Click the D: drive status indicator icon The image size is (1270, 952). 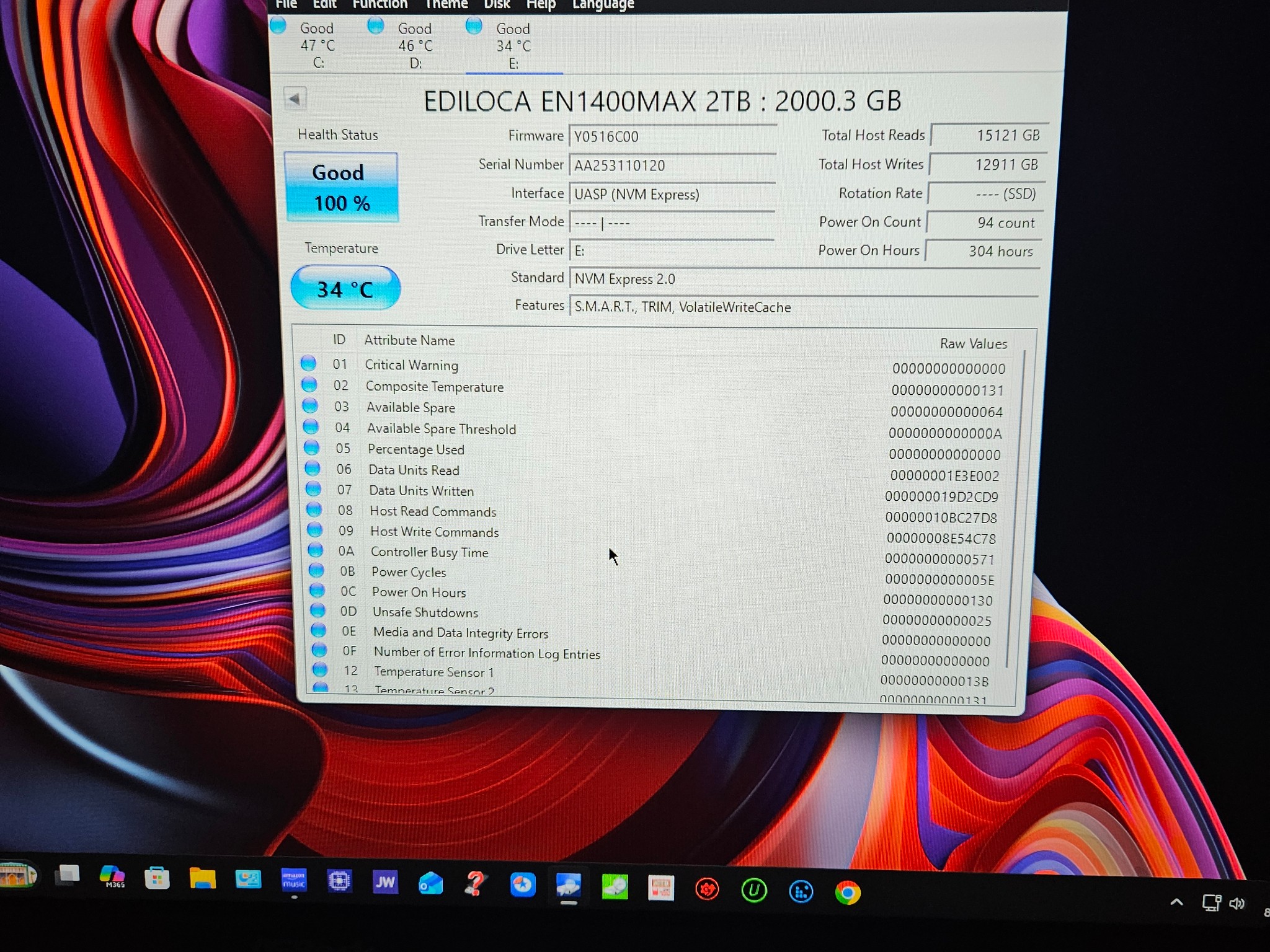pyautogui.click(x=376, y=25)
